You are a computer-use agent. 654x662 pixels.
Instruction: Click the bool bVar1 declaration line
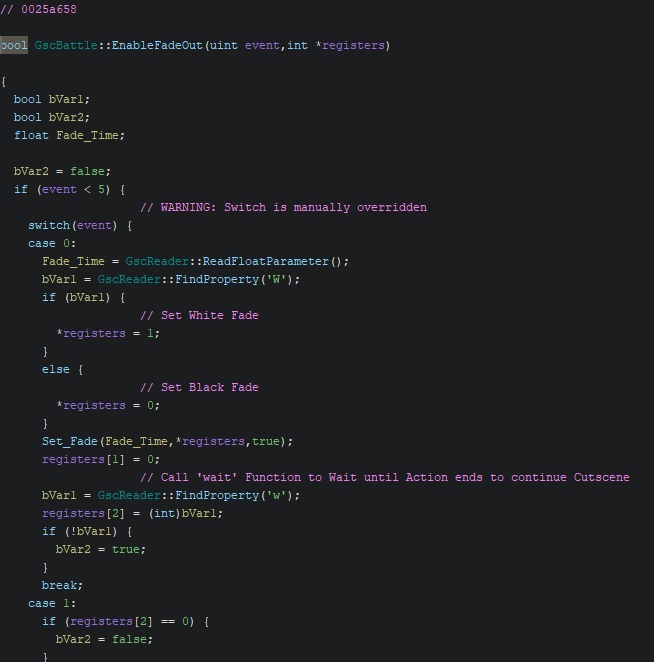[x=52, y=100]
